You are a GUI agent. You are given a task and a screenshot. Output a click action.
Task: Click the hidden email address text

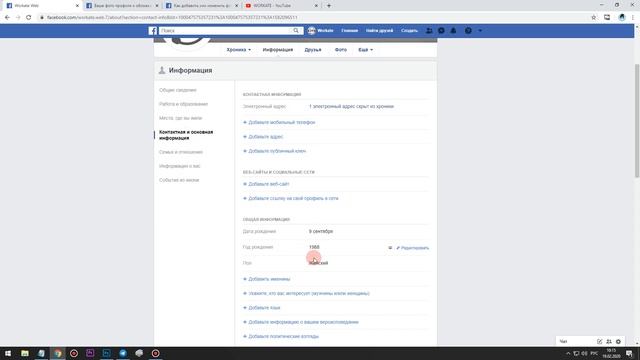(351, 107)
